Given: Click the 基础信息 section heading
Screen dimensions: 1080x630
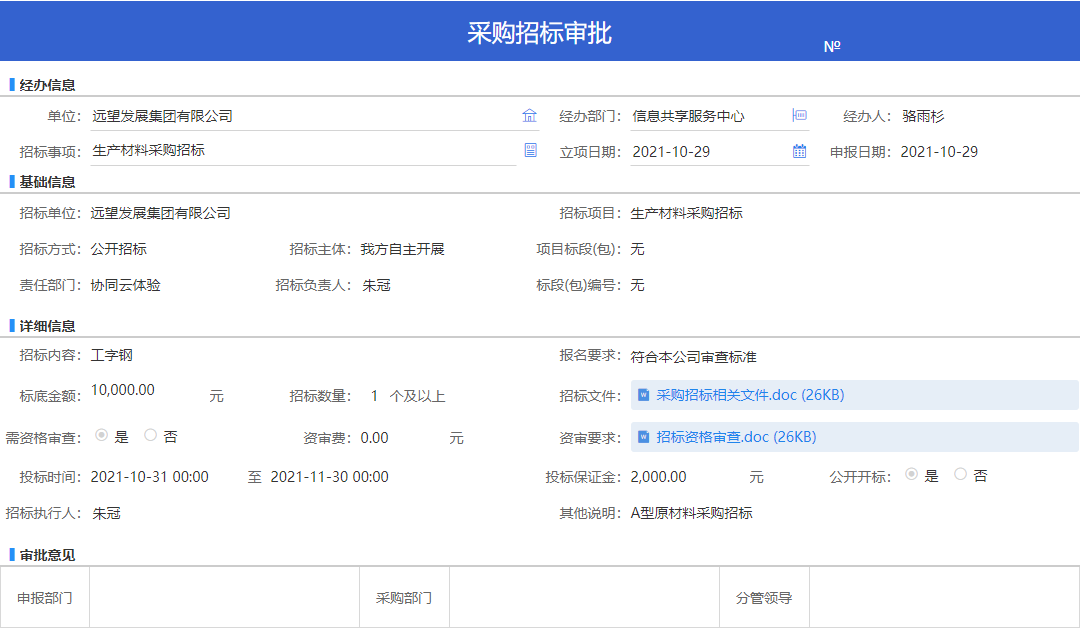Looking at the screenshot, I should (x=47, y=182).
